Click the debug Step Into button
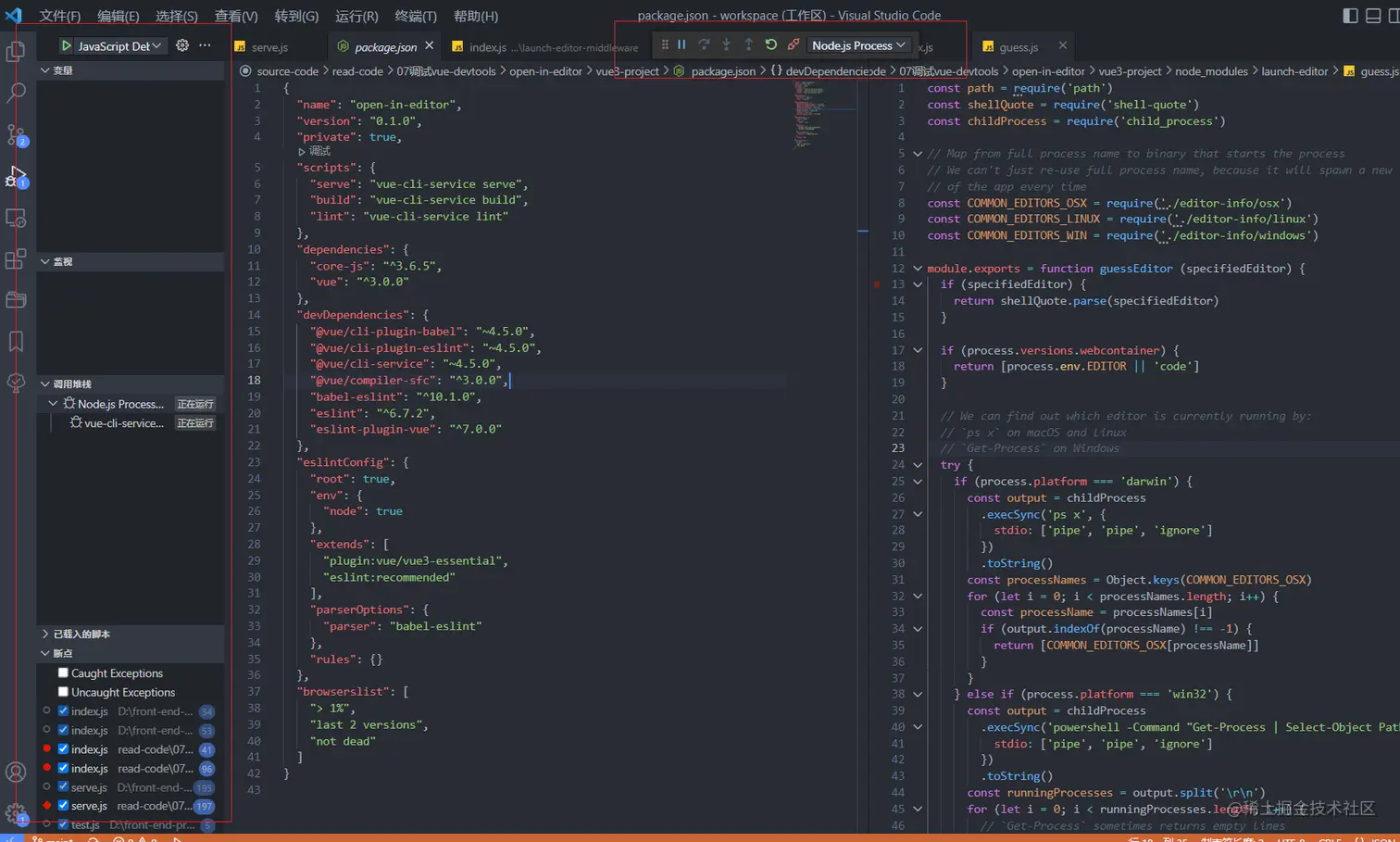 click(726, 44)
